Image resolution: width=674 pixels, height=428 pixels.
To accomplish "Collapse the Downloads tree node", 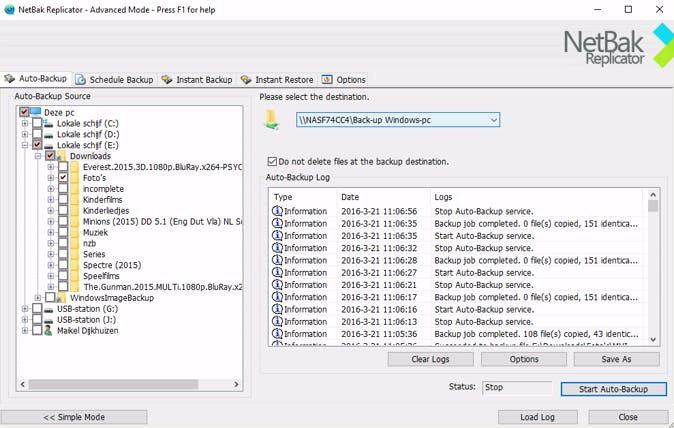I will [x=38, y=156].
